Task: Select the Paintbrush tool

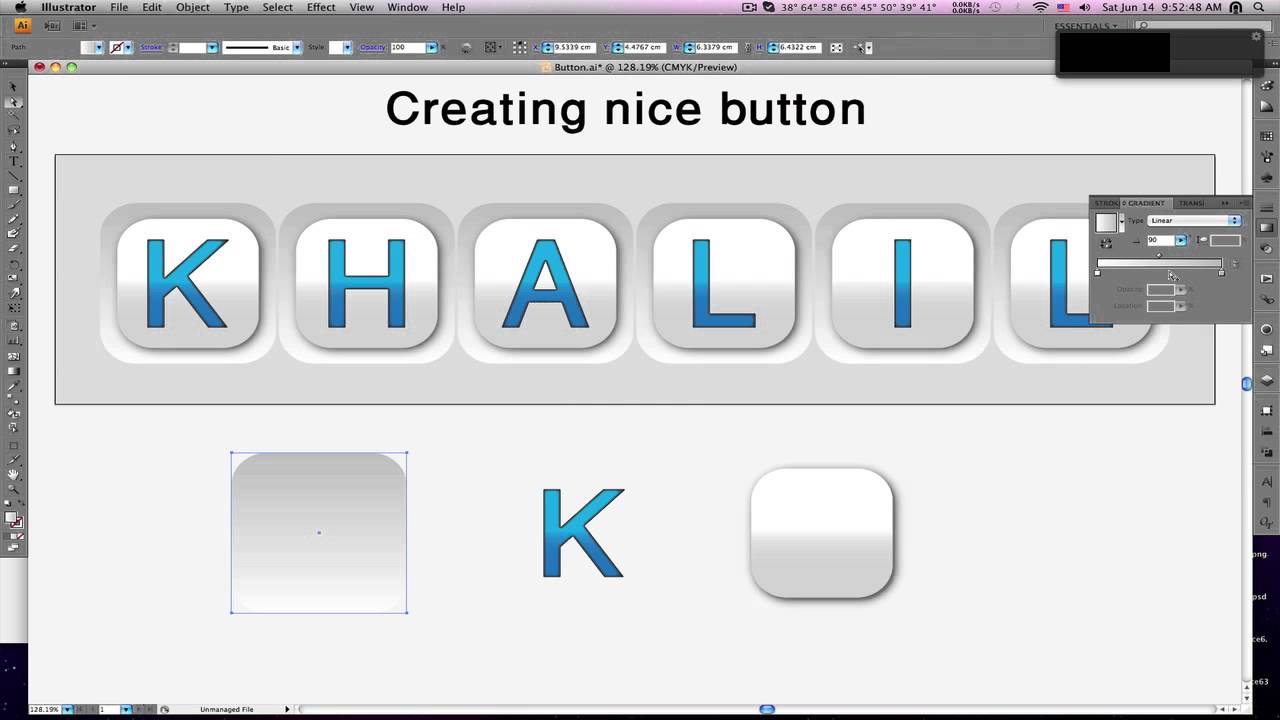Action: click(x=14, y=203)
